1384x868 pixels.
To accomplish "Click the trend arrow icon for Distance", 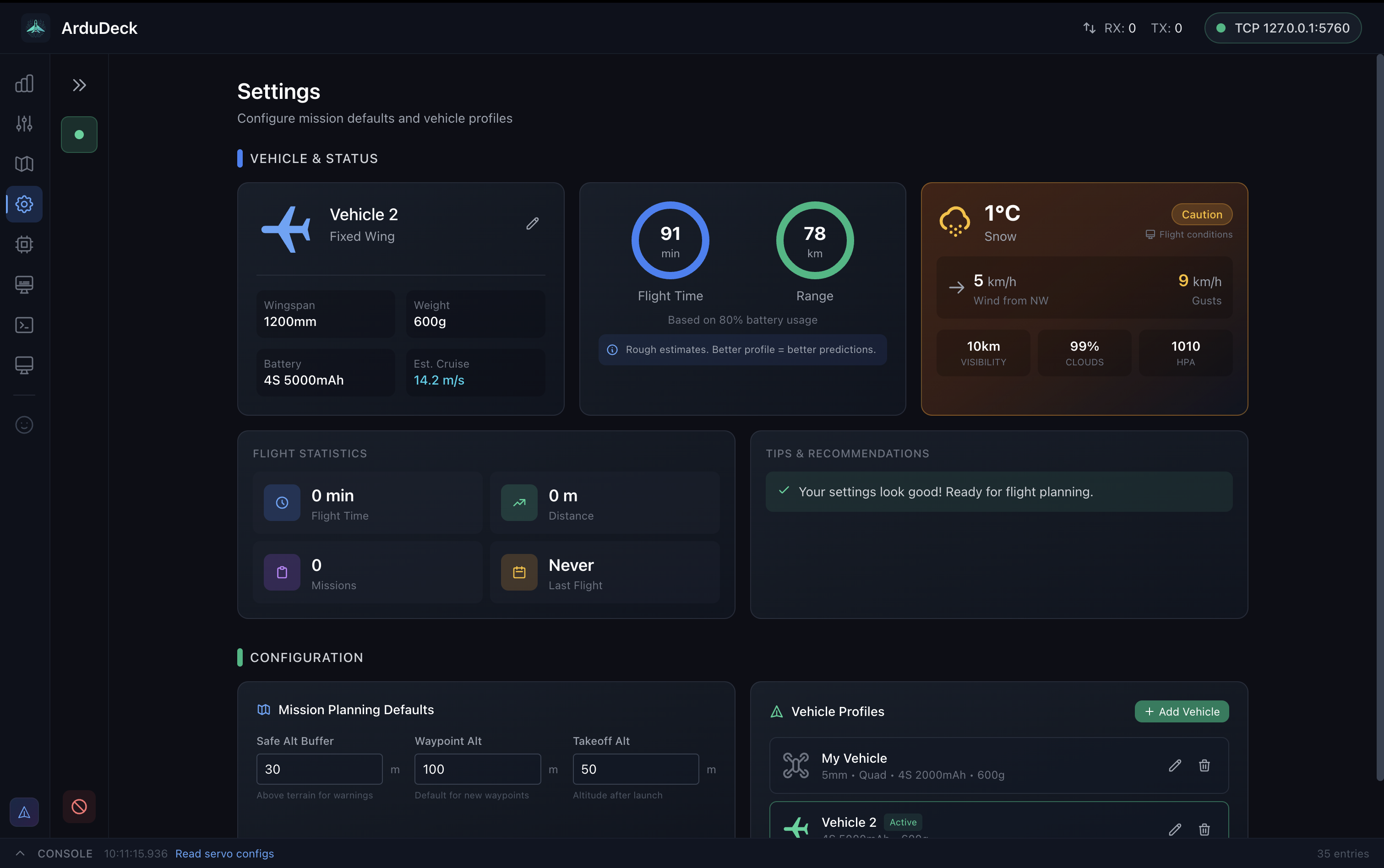I will click(519, 503).
